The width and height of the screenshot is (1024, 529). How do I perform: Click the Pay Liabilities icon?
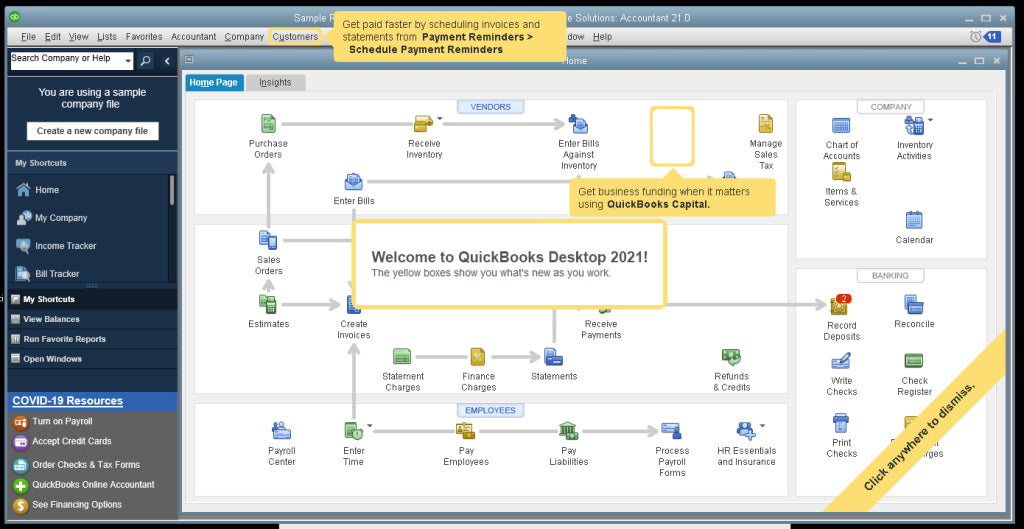point(568,430)
